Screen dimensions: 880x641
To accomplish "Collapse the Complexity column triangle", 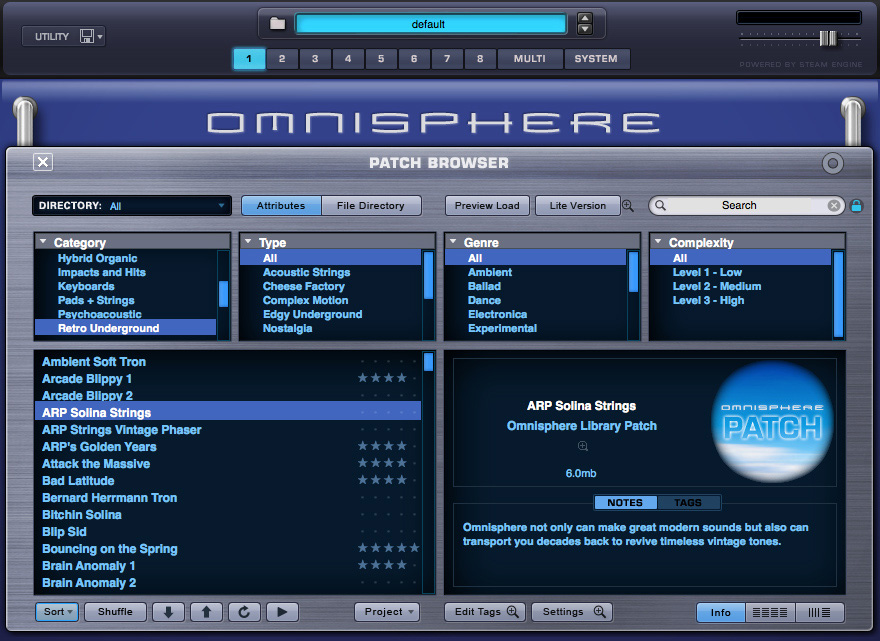I will point(658,241).
